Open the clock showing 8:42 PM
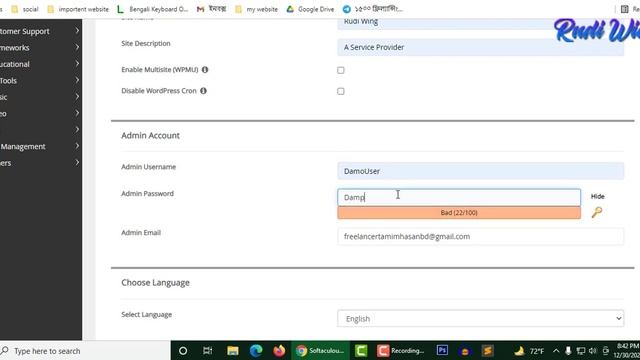Screen dimensions: 640x360 [627, 351]
